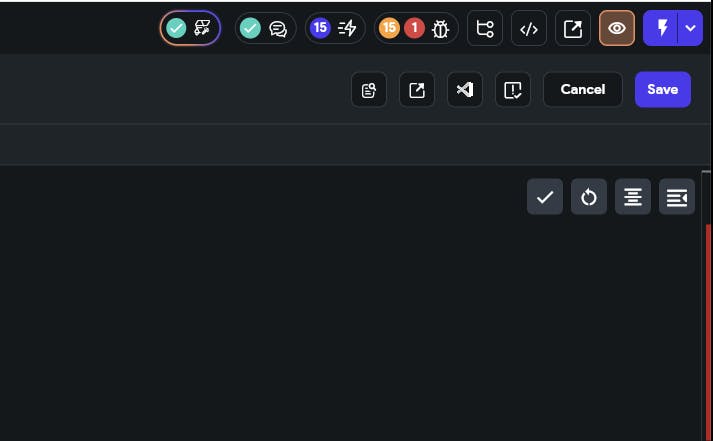Open the actions pill showing 15
Viewport: 713px width, 441px height.
click(335, 28)
